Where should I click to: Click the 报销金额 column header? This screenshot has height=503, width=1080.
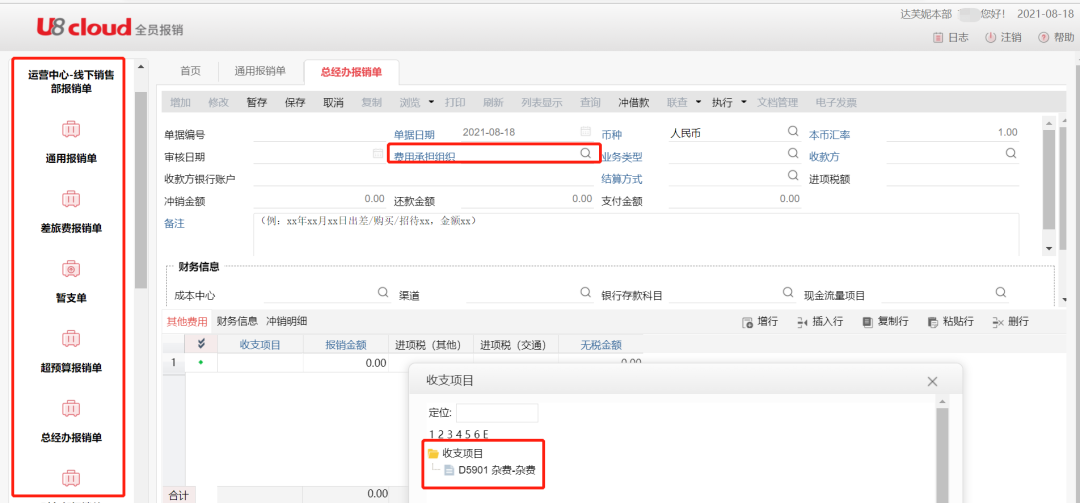click(x=346, y=345)
